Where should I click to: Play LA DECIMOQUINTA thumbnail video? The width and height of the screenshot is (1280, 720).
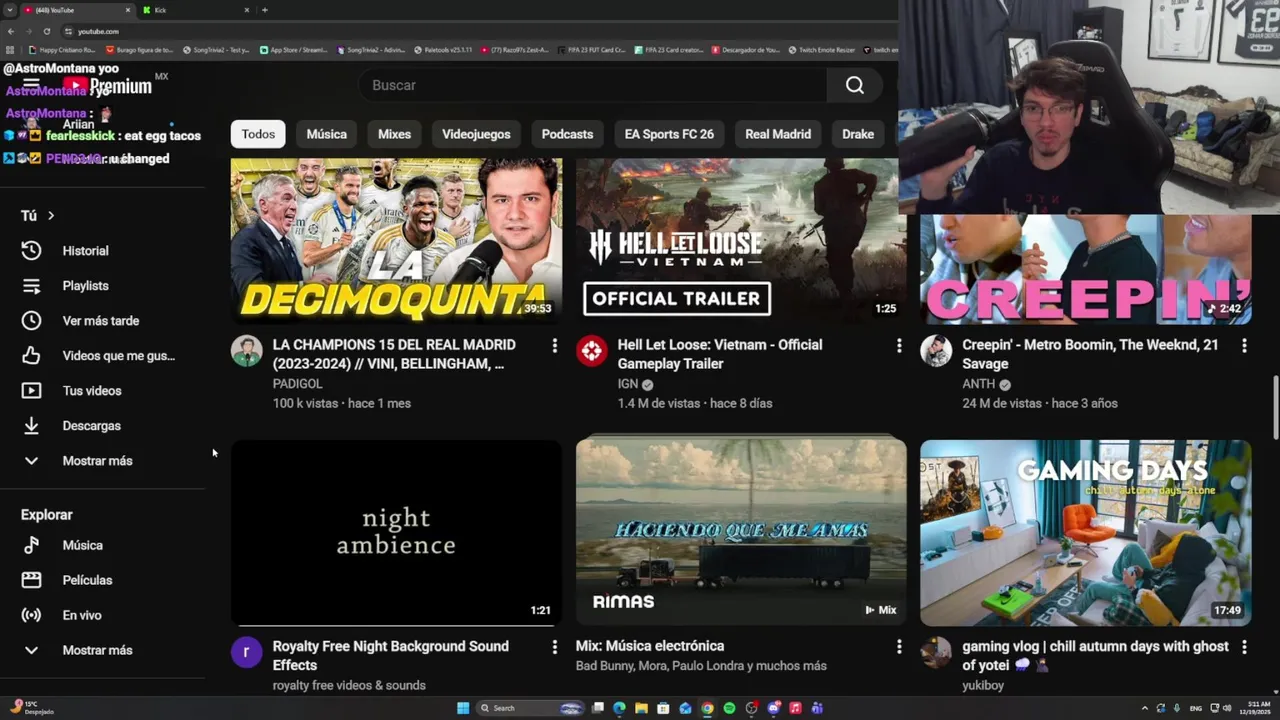pos(396,241)
